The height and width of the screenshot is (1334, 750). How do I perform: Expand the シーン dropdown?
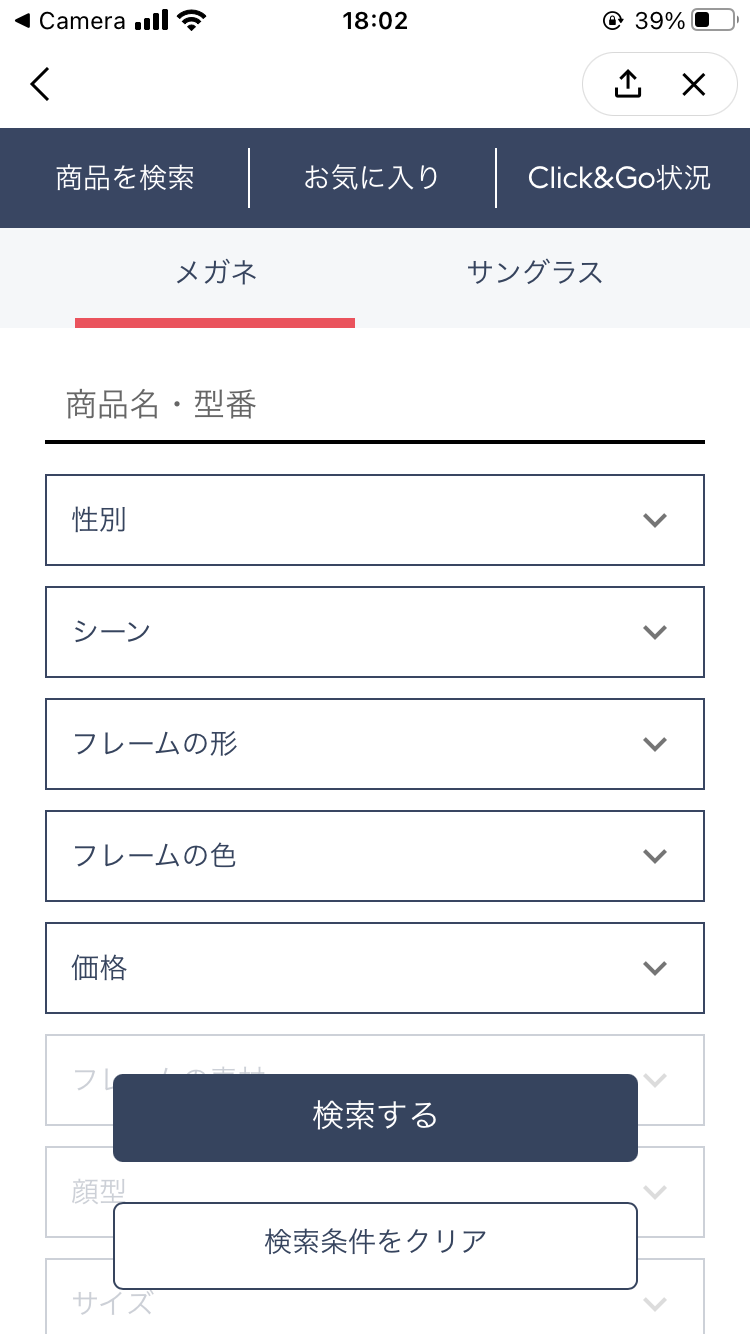coord(375,632)
